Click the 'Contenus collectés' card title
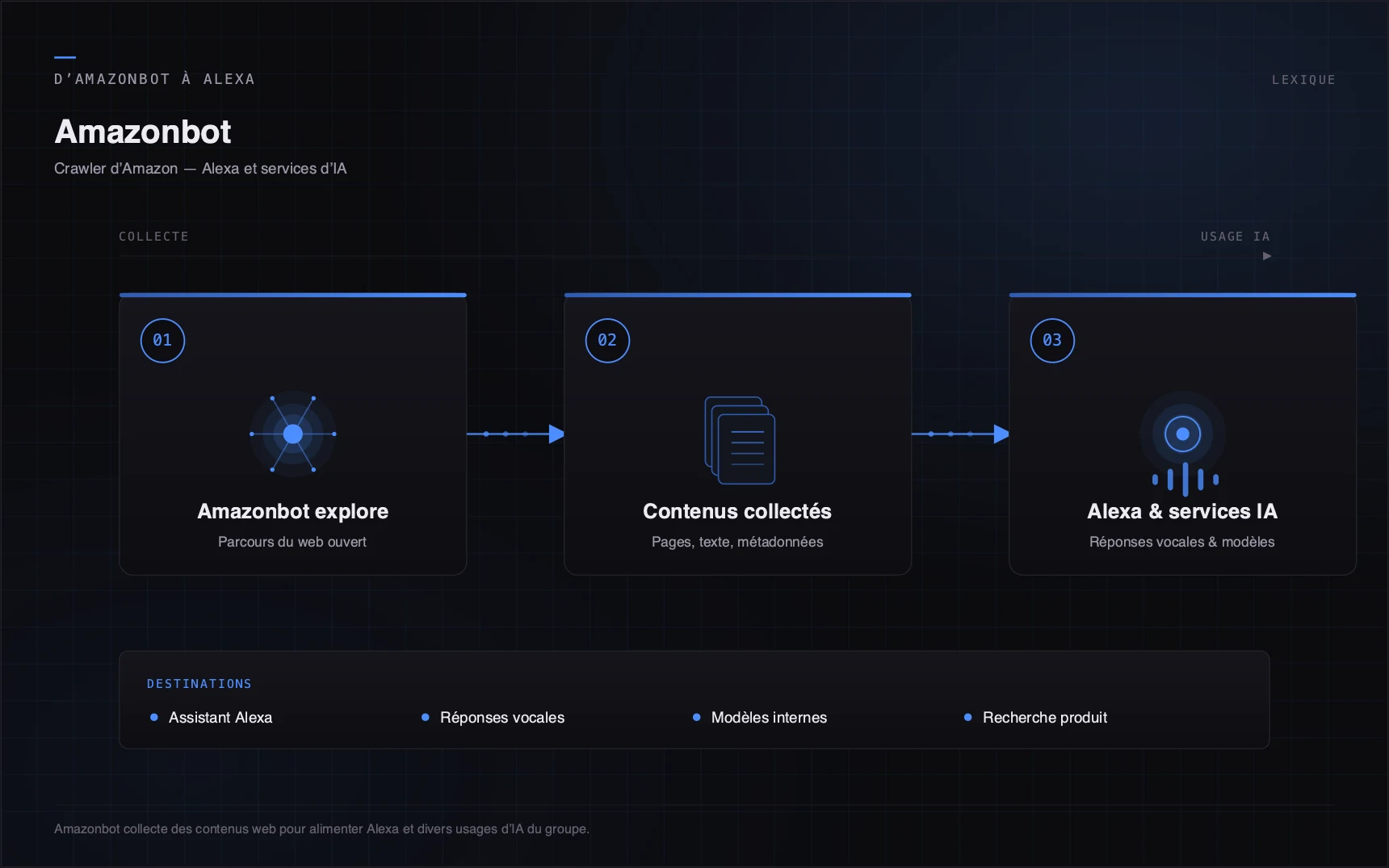1389x868 pixels. [x=737, y=511]
